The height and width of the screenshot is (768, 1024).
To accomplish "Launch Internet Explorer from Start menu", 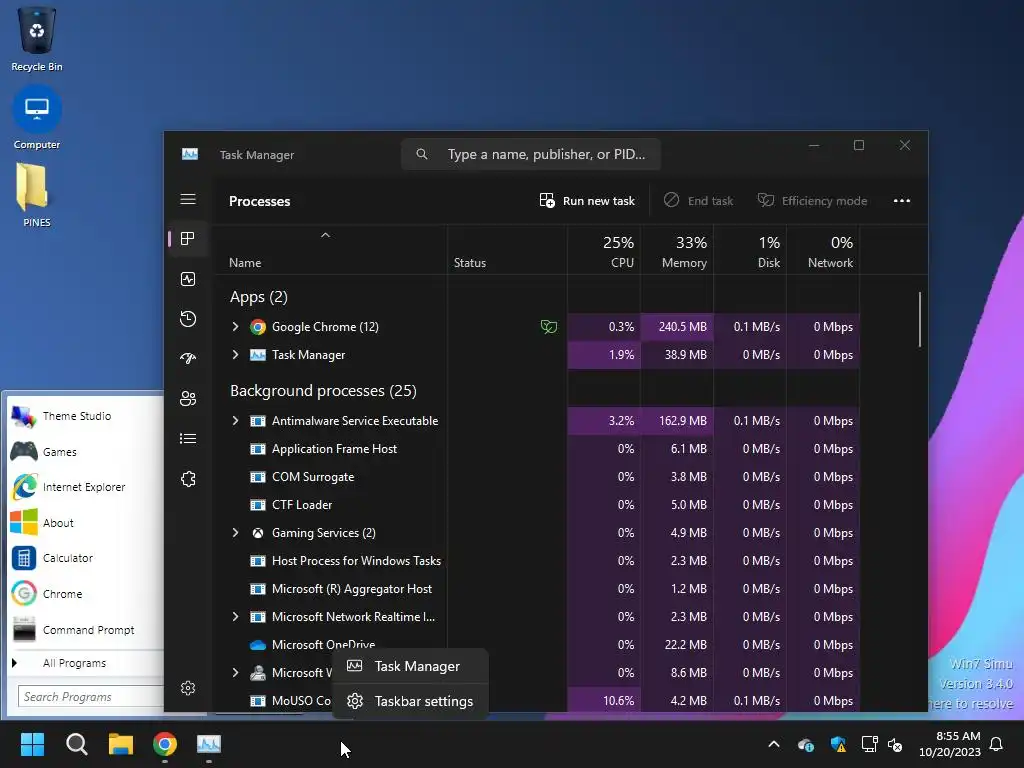I will click(x=84, y=487).
